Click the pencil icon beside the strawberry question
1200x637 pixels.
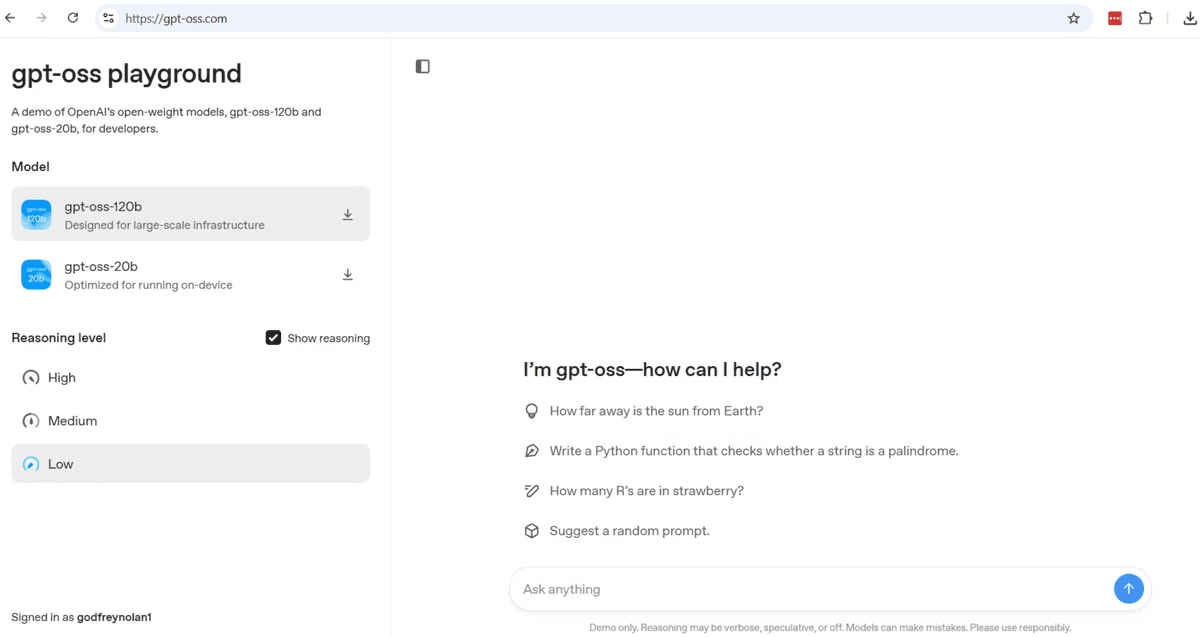tap(531, 490)
